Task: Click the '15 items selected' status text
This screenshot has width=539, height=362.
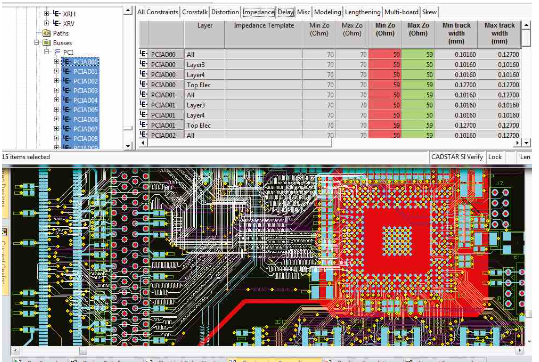Action: [26, 157]
